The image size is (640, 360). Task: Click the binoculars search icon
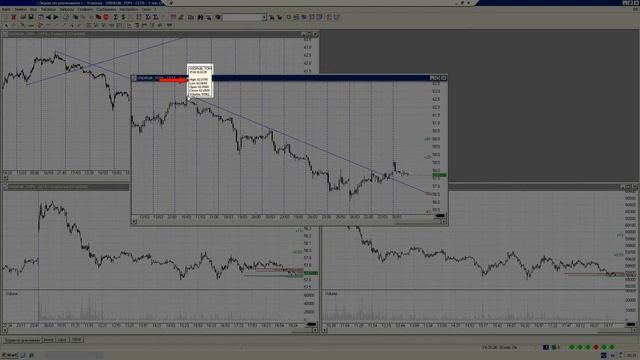click(x=200, y=17)
